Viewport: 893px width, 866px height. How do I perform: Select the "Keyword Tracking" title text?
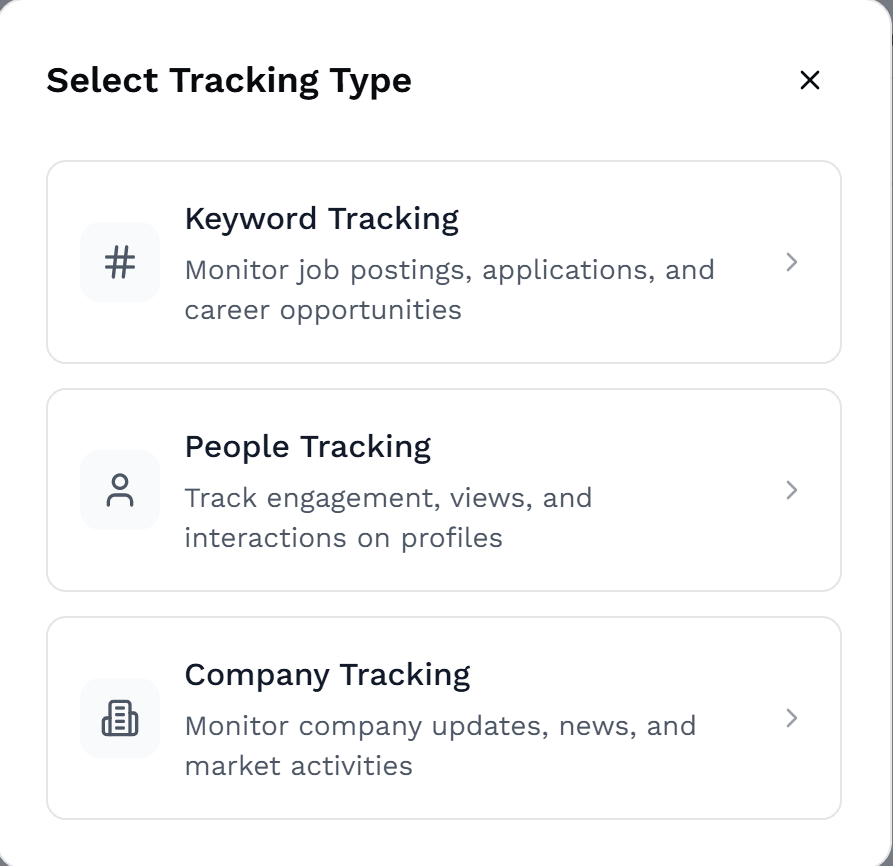(321, 219)
